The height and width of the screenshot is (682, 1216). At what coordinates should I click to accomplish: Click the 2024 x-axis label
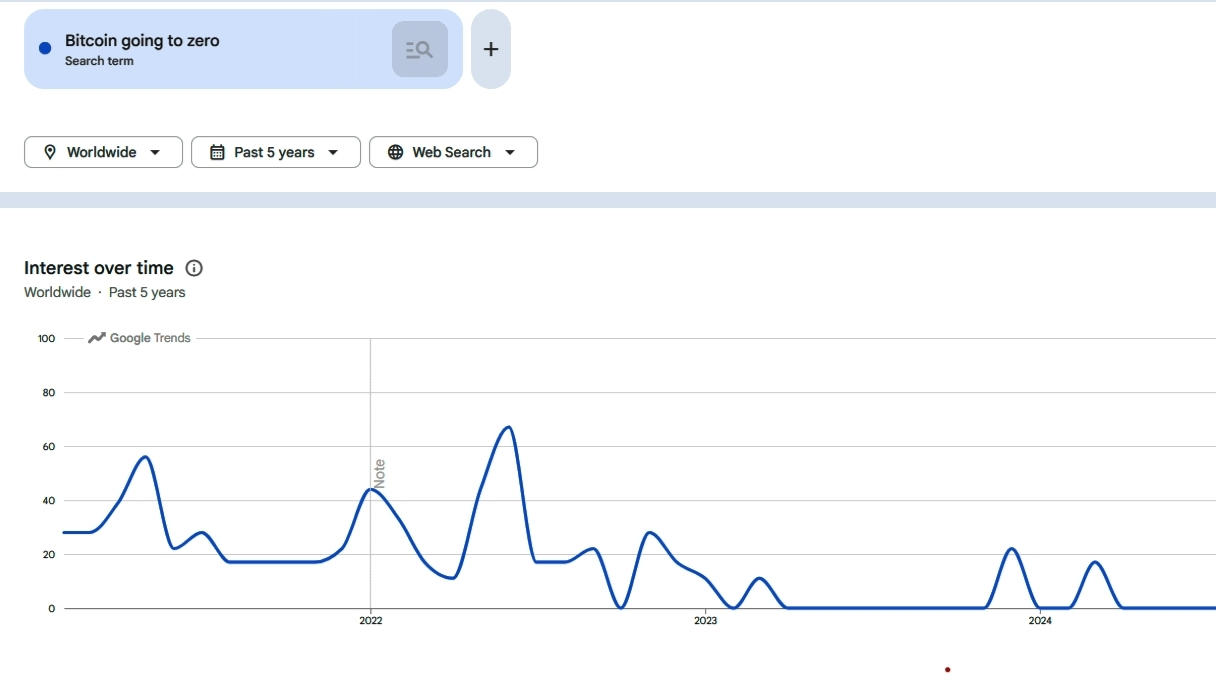1040,621
